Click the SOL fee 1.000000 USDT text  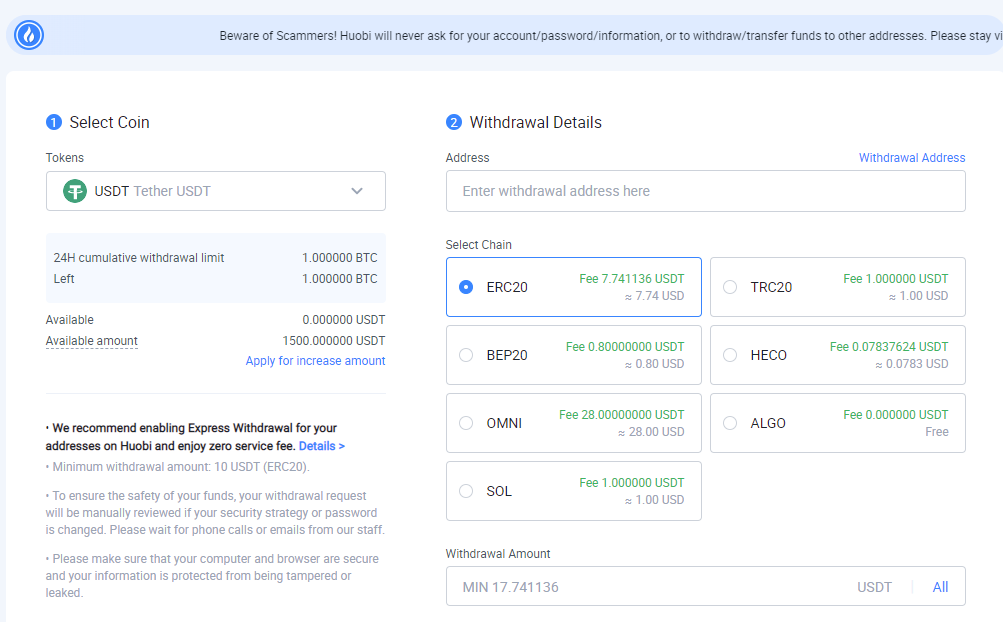[x=631, y=482]
